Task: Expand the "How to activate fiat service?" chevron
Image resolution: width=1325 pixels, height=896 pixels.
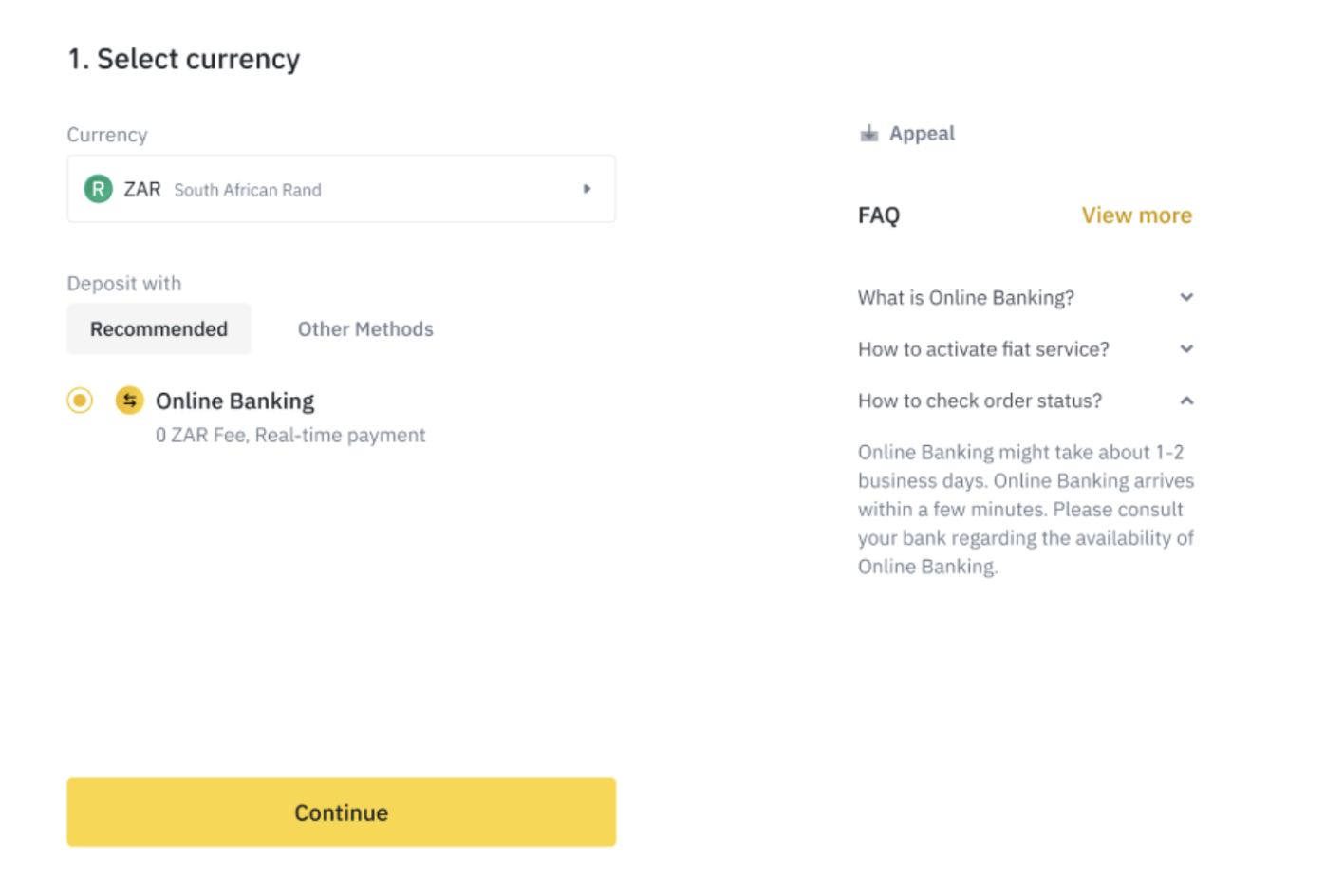Action: (x=1186, y=349)
